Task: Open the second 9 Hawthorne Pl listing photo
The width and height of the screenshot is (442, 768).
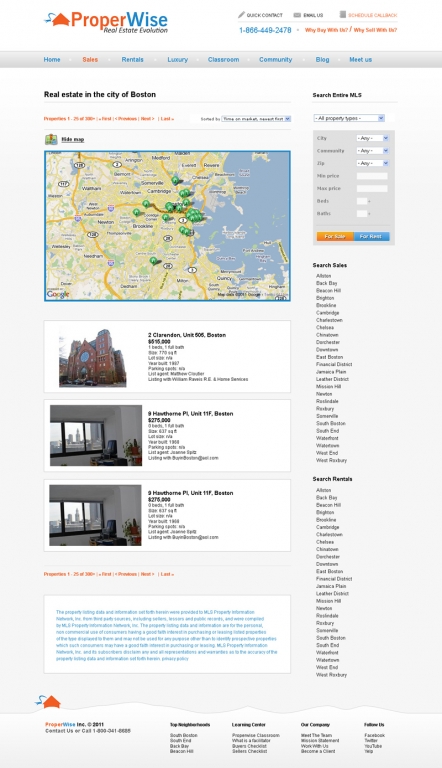Action: coord(96,515)
